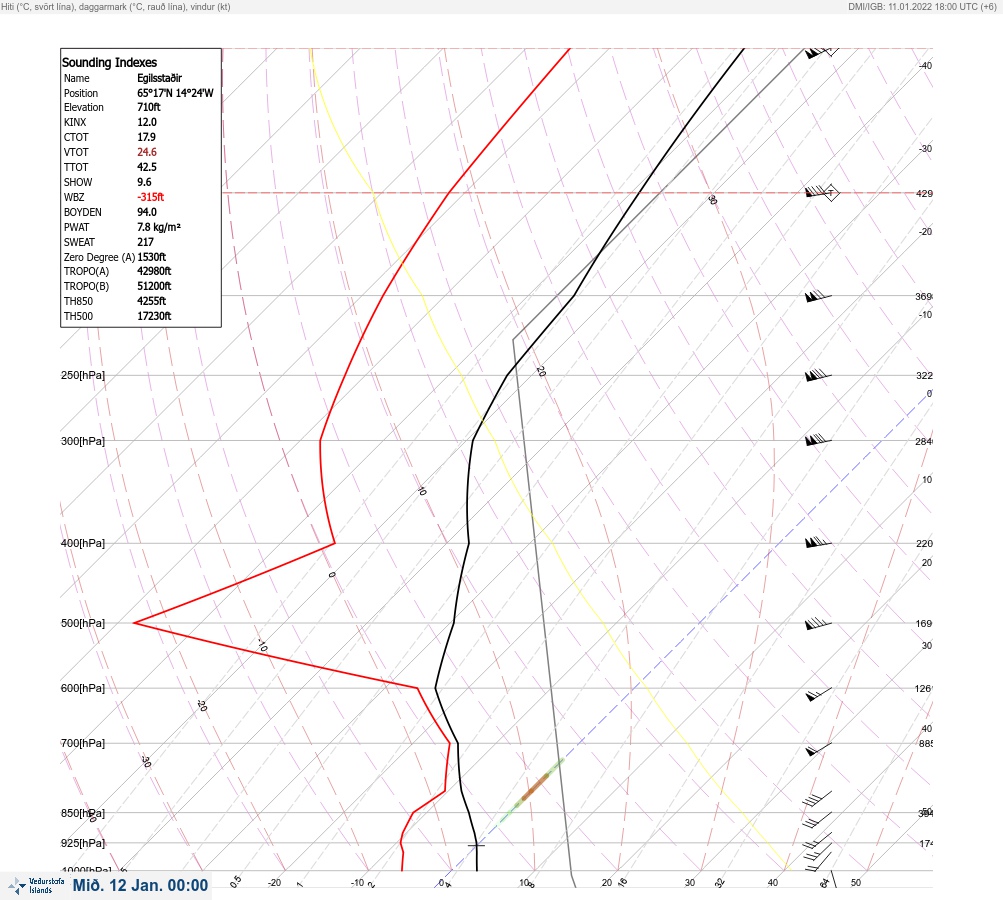The image size is (1003, 900).
Task: Select the TH500 value 17230ft
Action: pyautogui.click(x=154, y=316)
